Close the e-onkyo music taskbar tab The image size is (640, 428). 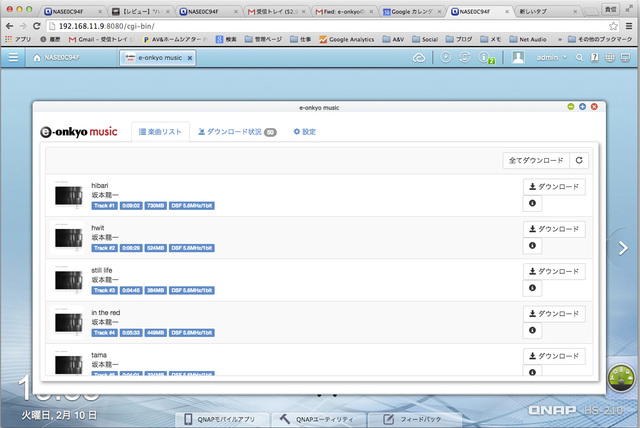pos(190,58)
